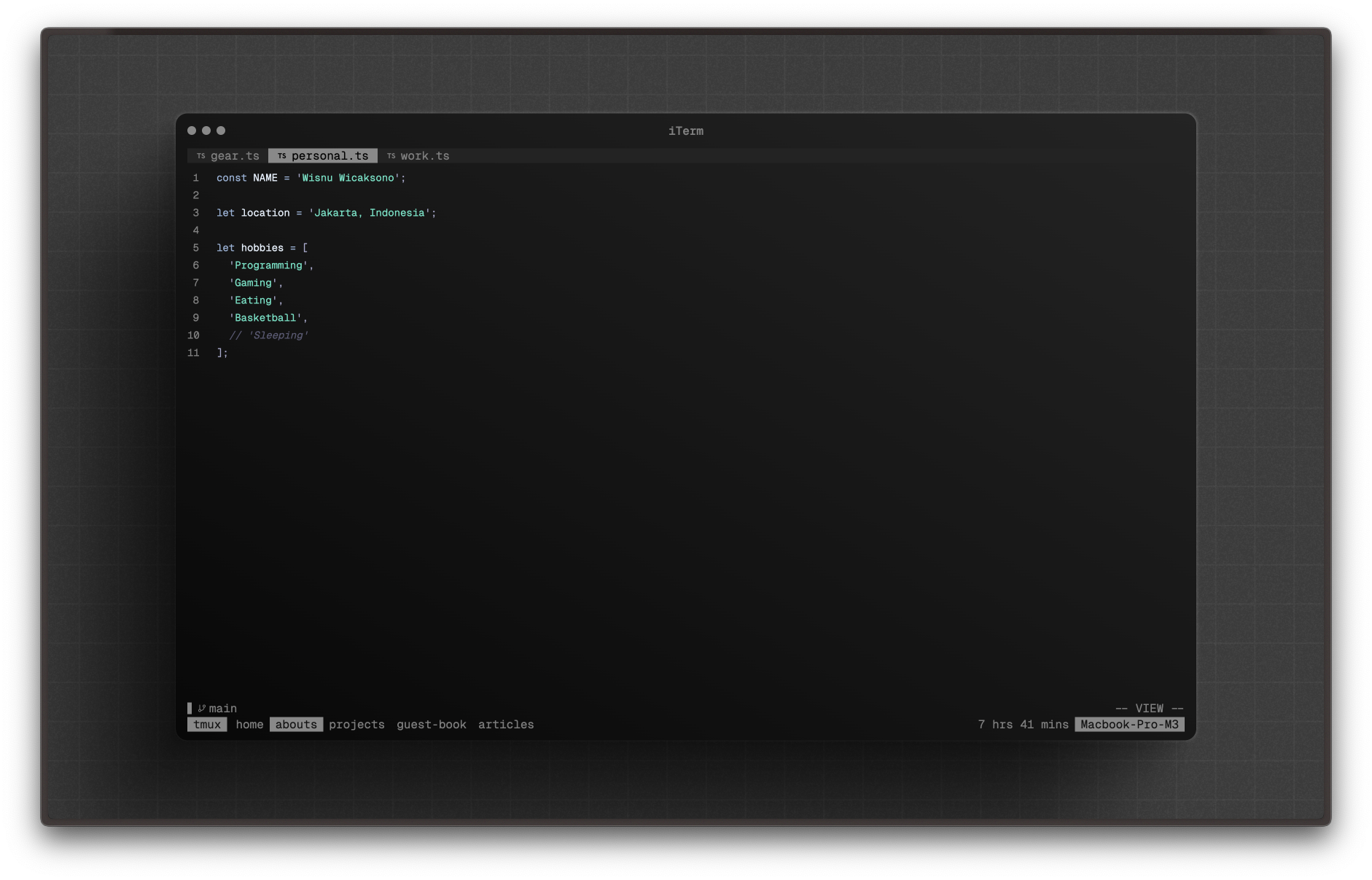The height and width of the screenshot is (880, 1372).
Task: Click the TS icon on gear.ts tab
Action: point(201,156)
